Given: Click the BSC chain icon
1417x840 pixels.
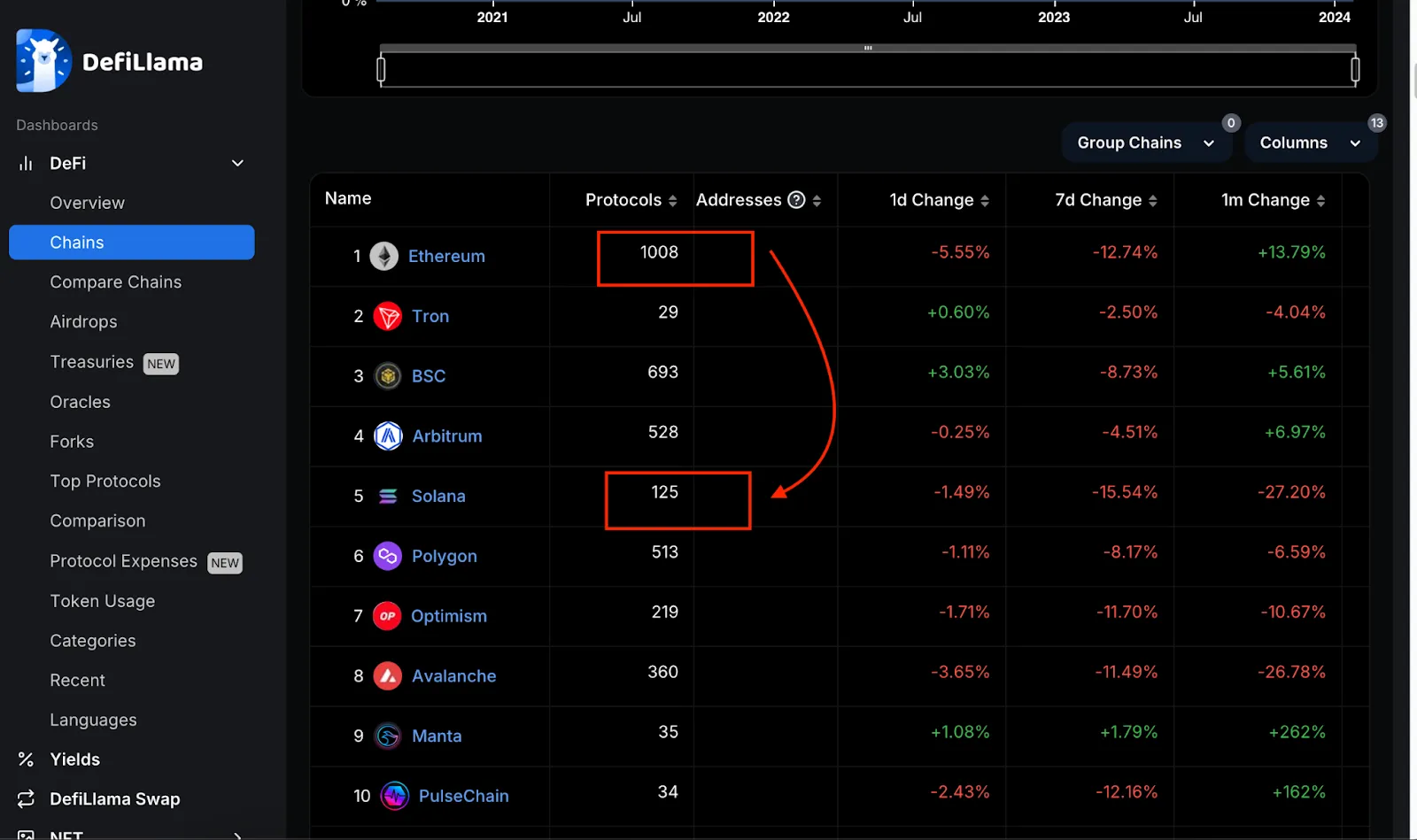Looking at the screenshot, I should point(388,376).
